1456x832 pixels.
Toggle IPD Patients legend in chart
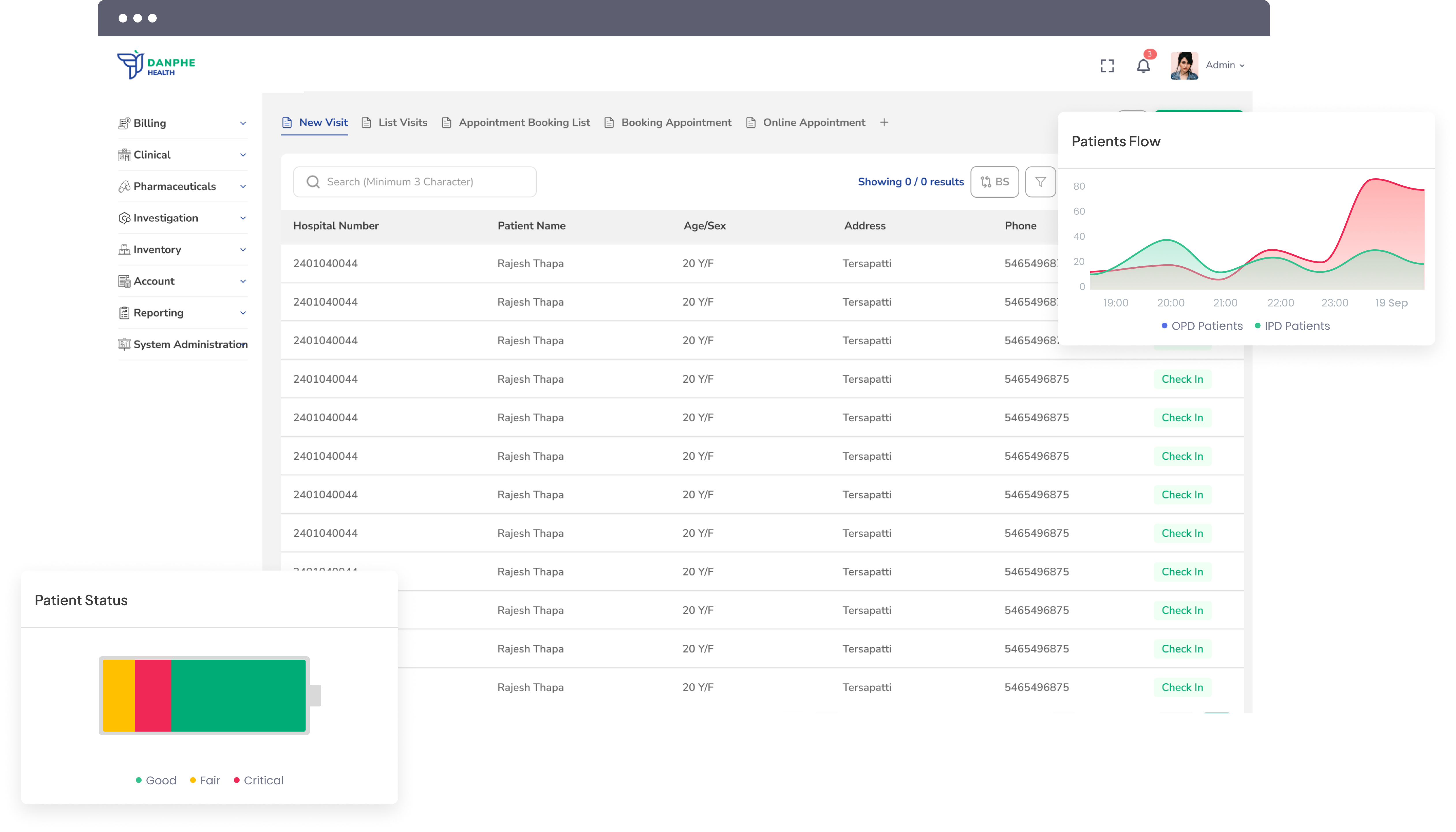pos(1292,326)
